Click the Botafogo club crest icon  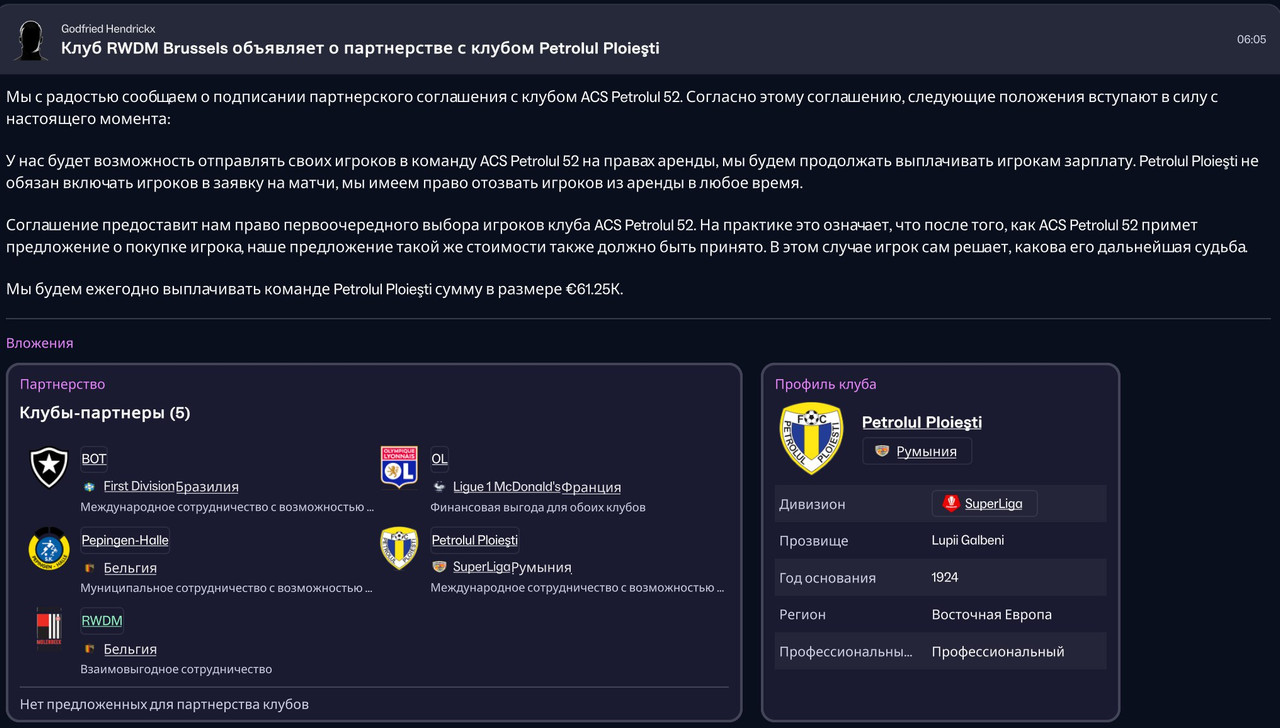tap(49, 467)
